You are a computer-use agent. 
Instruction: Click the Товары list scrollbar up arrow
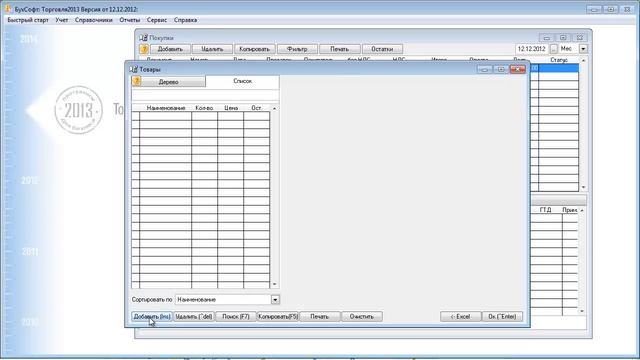[x=274, y=108]
